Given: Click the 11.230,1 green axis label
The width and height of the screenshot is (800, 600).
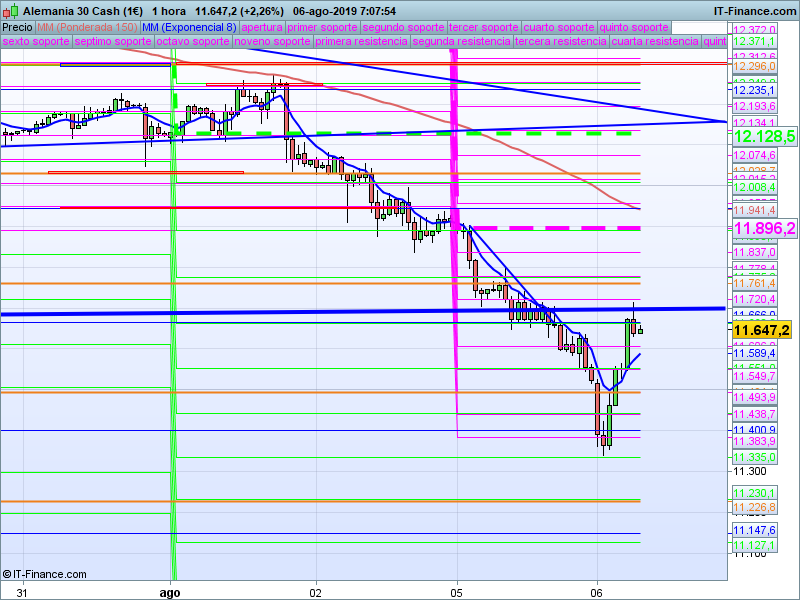Looking at the screenshot, I should point(755,493).
